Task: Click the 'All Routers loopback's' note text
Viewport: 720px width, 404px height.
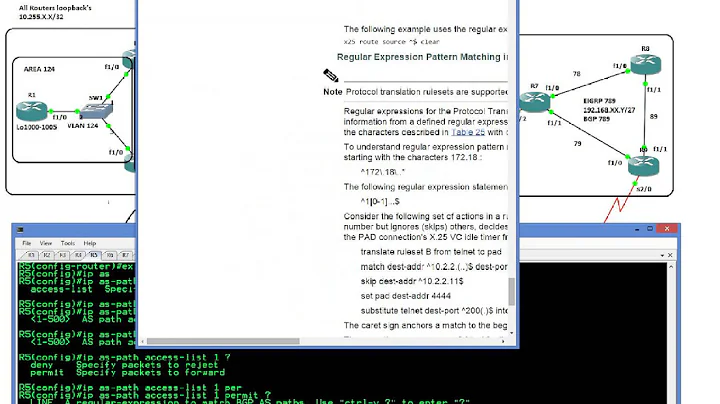Action: 55,8
